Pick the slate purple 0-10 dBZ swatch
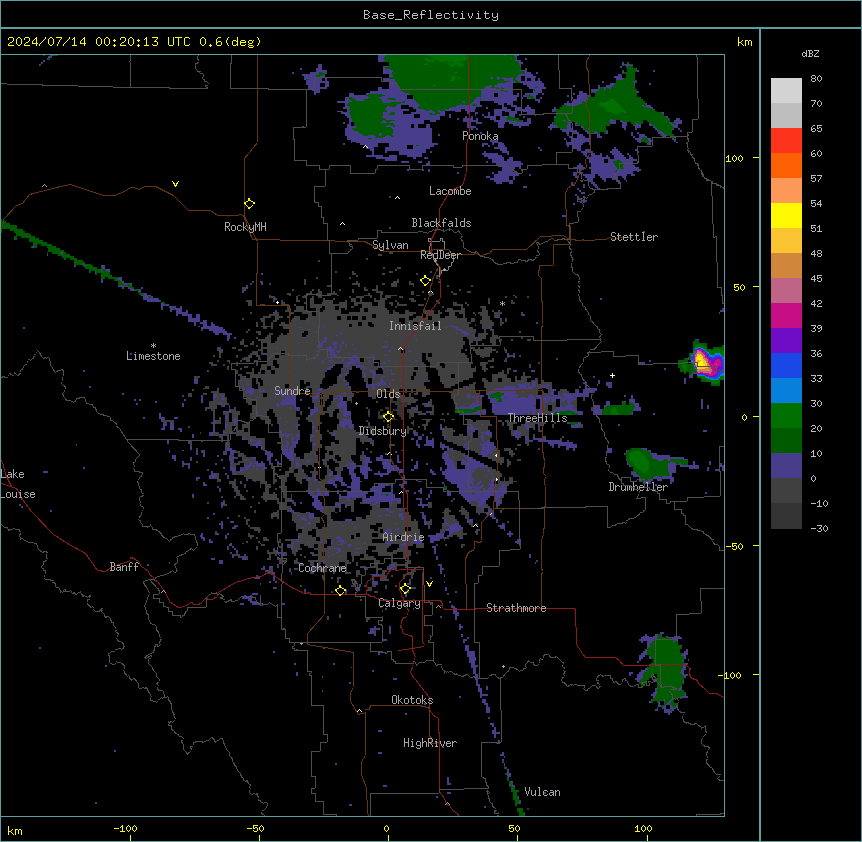862x842 pixels. (786, 466)
